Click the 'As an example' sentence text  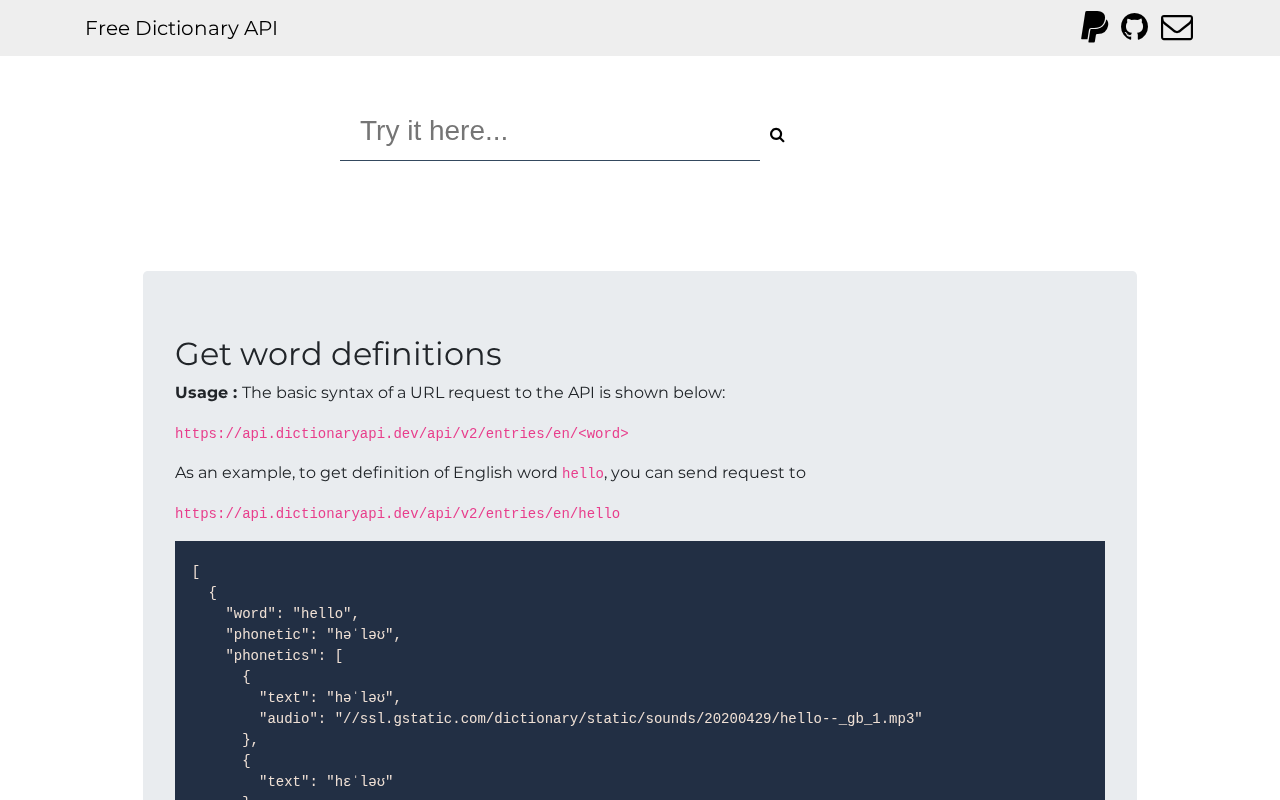366,473
